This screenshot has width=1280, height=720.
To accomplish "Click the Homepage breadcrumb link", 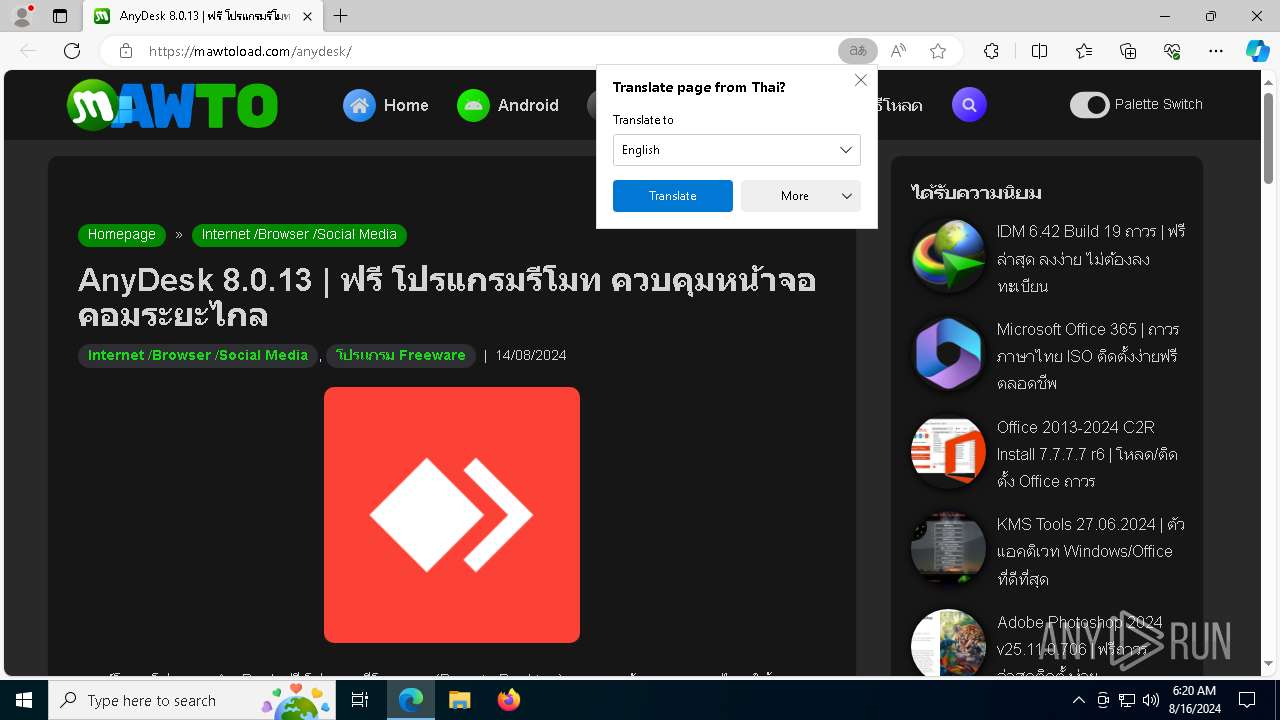I will (x=122, y=235).
